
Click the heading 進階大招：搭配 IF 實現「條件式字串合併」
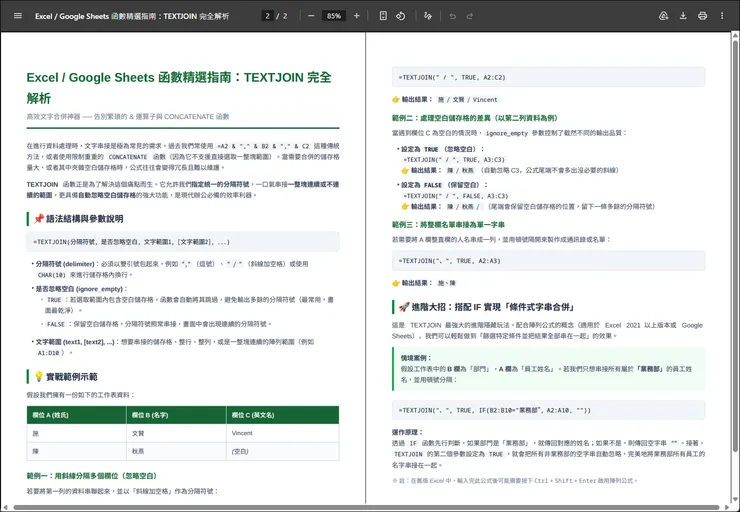493,307
